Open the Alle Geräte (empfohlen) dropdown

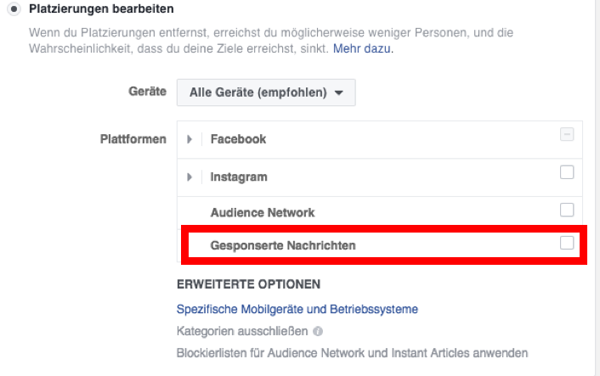(266, 93)
